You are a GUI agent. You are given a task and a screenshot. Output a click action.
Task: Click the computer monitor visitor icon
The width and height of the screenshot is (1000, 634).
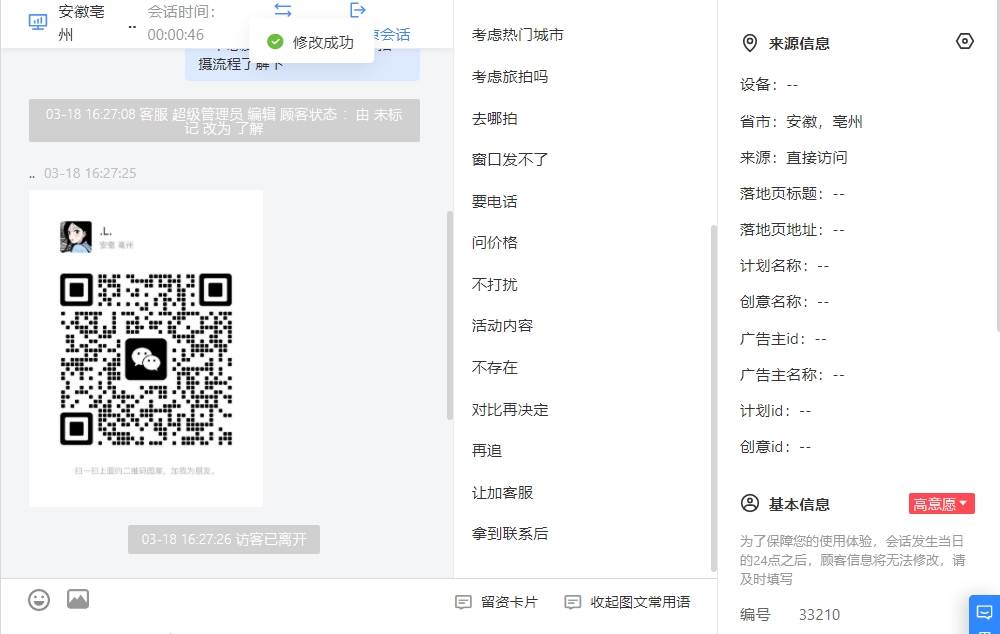38,22
